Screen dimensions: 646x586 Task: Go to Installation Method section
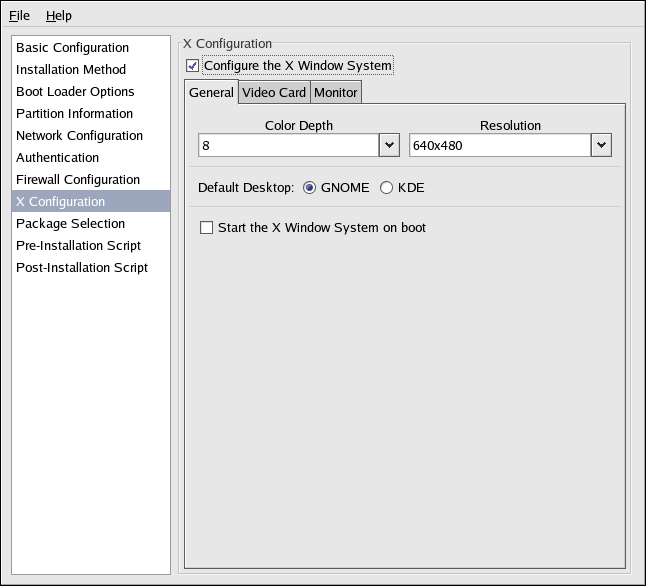(71, 69)
